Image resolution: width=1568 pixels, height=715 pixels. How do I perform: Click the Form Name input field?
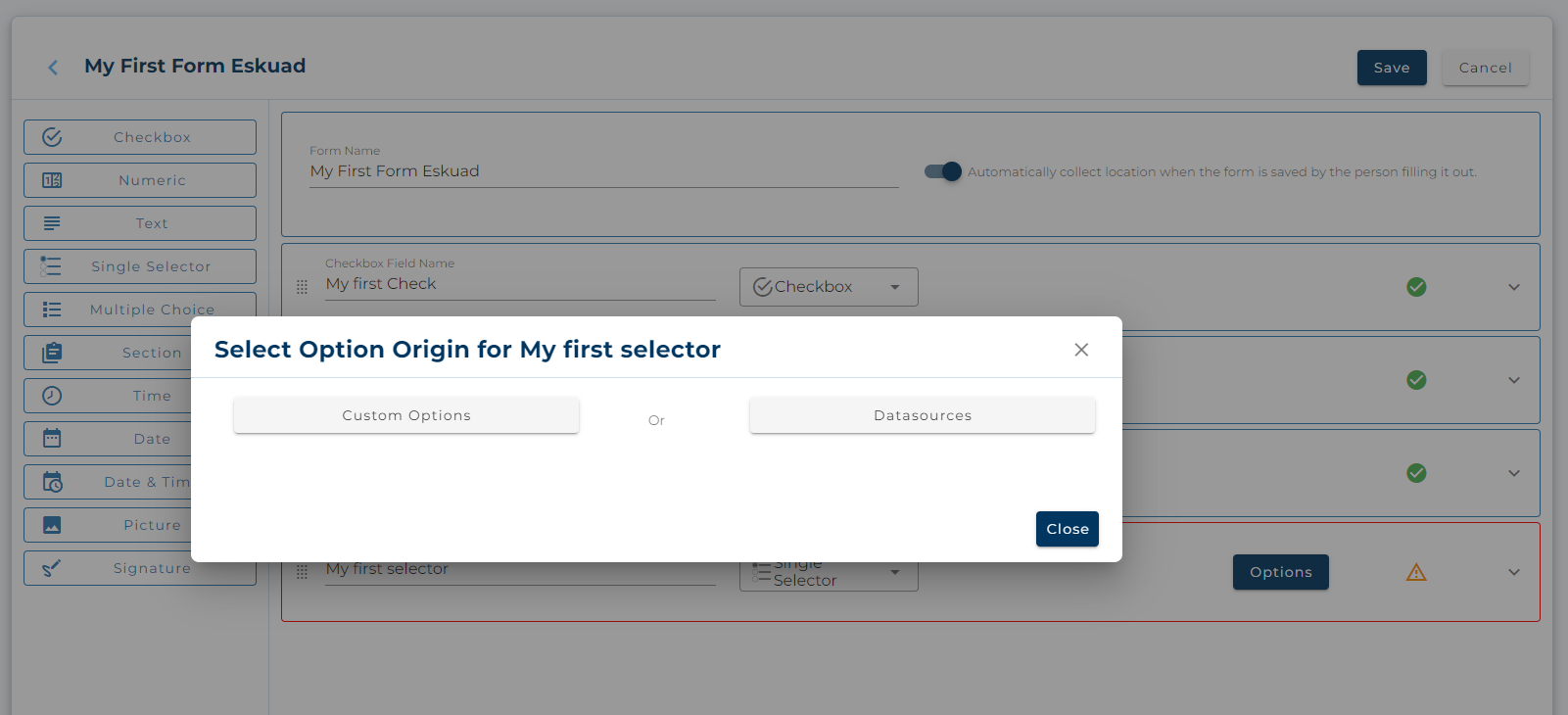[x=603, y=171]
